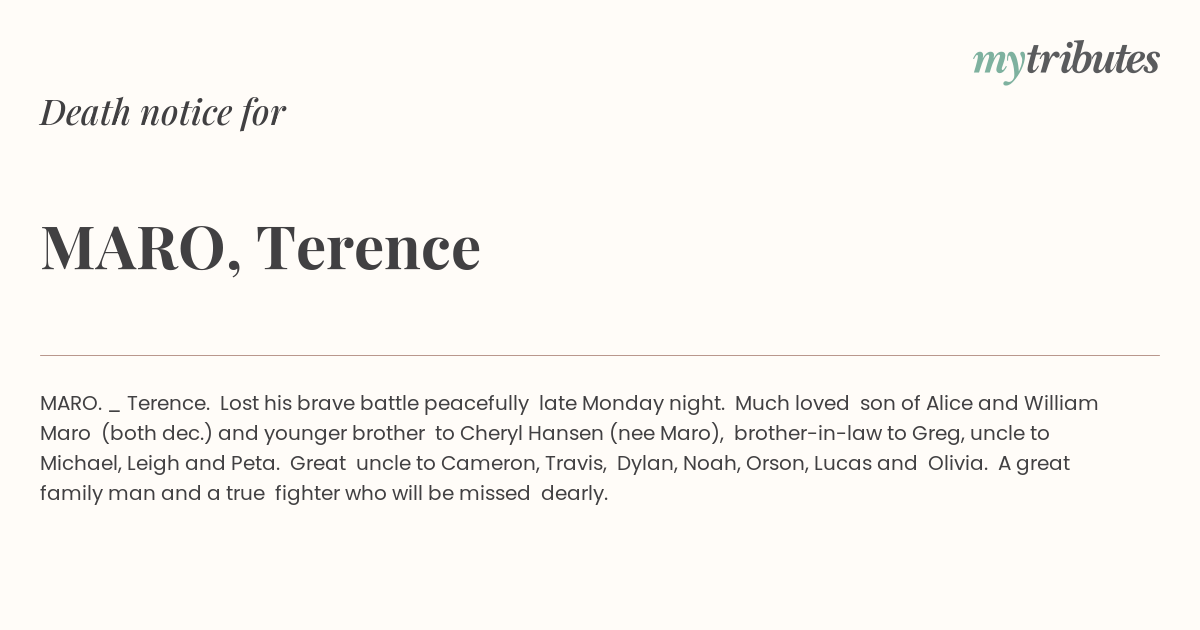Click the name 'Olivia' in the notice
Viewport: 1200px width, 630px height.
pyautogui.click(x=956, y=463)
